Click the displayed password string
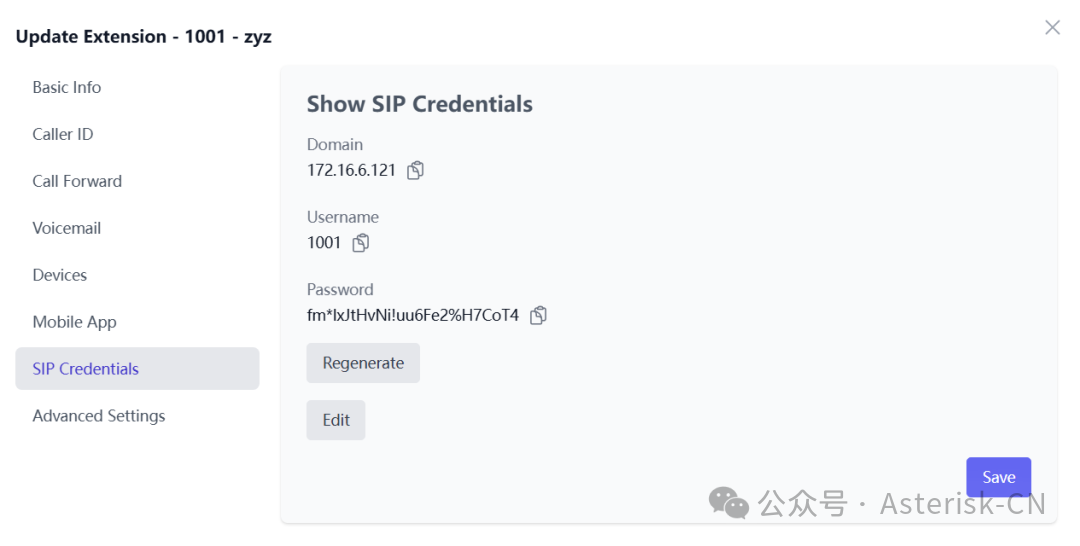1080x546 pixels. 413,316
